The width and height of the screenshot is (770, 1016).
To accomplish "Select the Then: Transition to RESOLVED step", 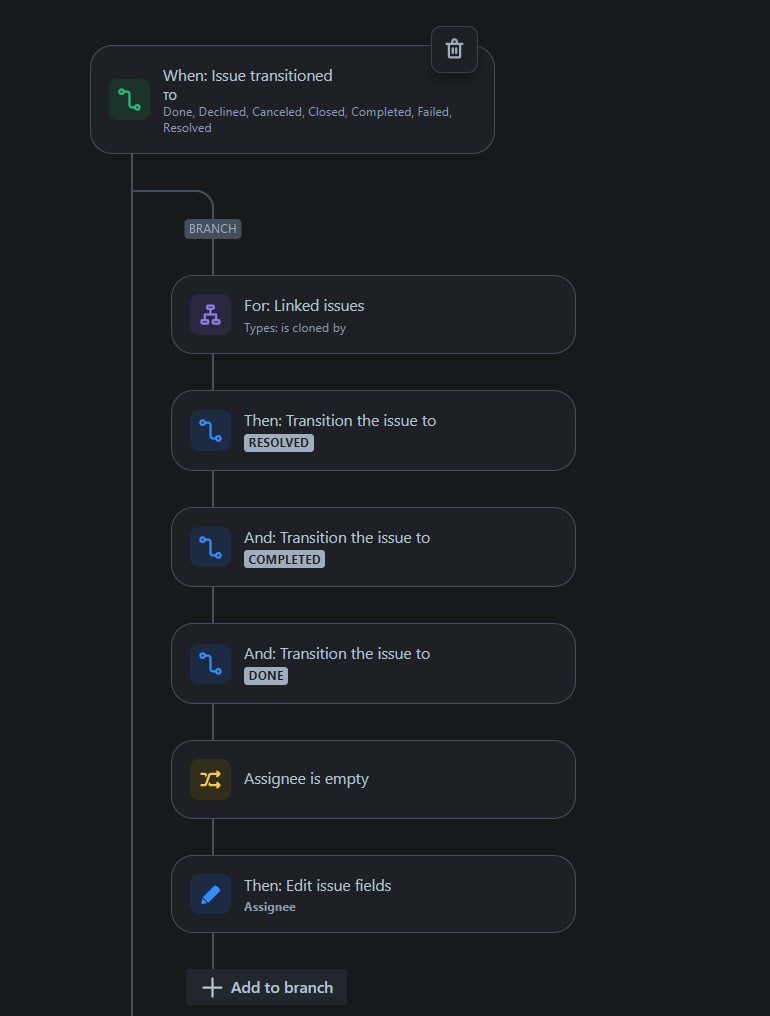I will click(373, 430).
